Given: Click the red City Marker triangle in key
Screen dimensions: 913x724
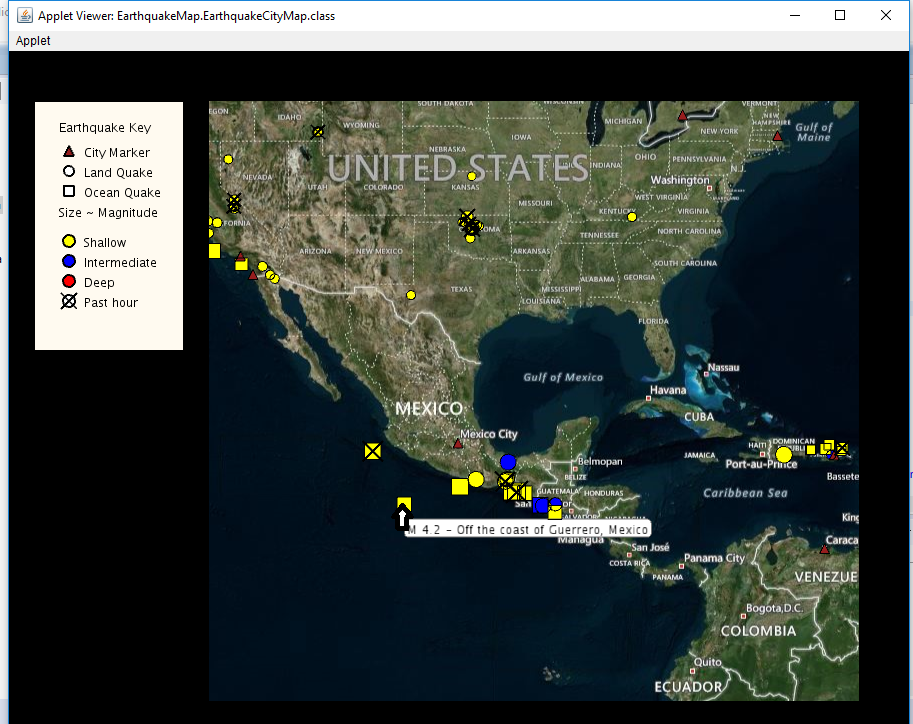Looking at the screenshot, I should (69, 151).
